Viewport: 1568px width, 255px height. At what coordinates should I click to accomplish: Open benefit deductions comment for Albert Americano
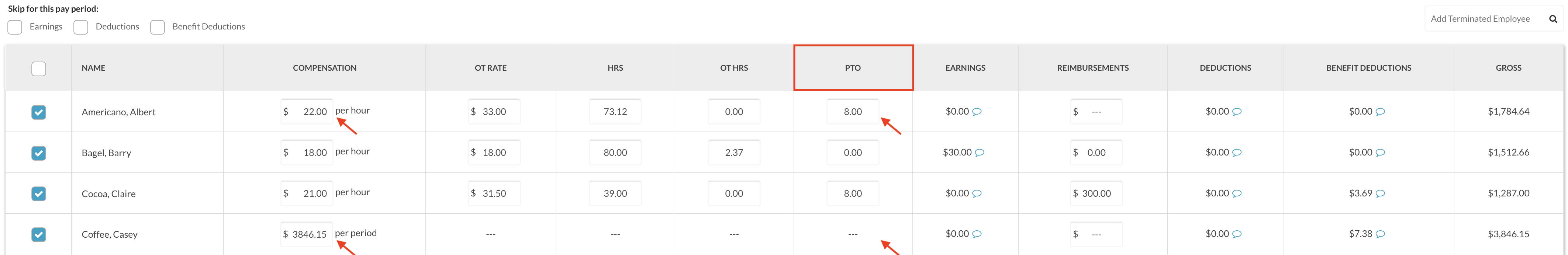[1381, 112]
